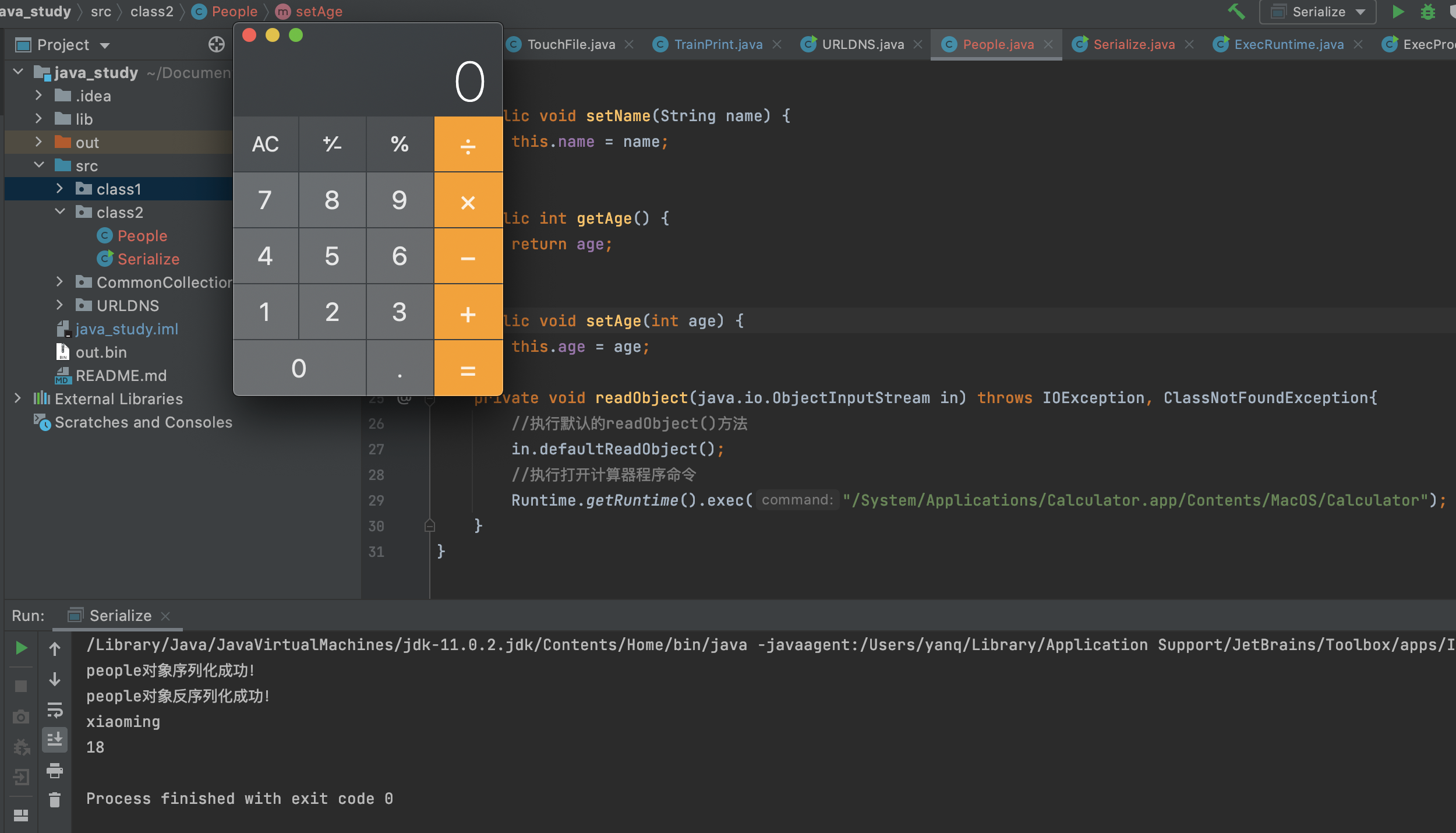Screen dimensions: 1456x833
Task: Click the locate target icon in Project panel
Action: (x=216, y=45)
